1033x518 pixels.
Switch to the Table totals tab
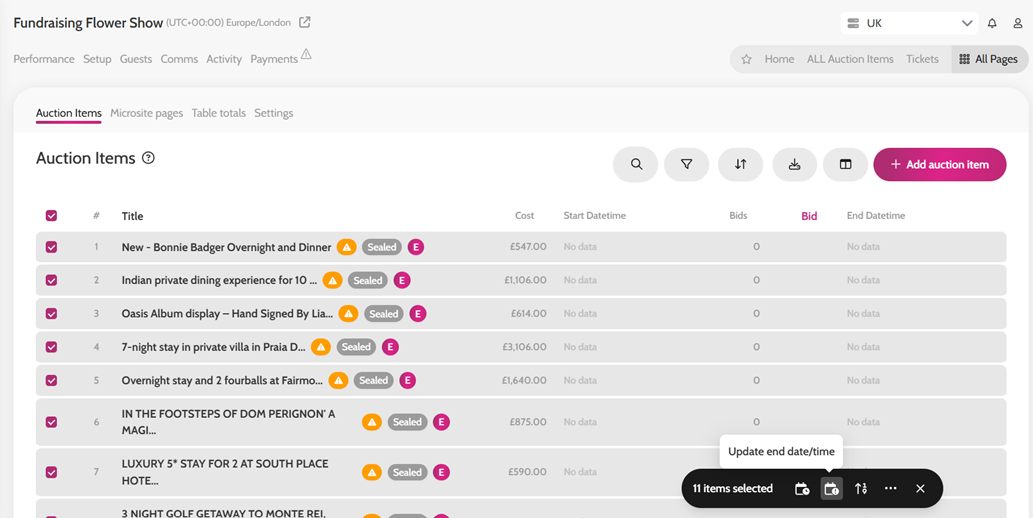point(219,113)
